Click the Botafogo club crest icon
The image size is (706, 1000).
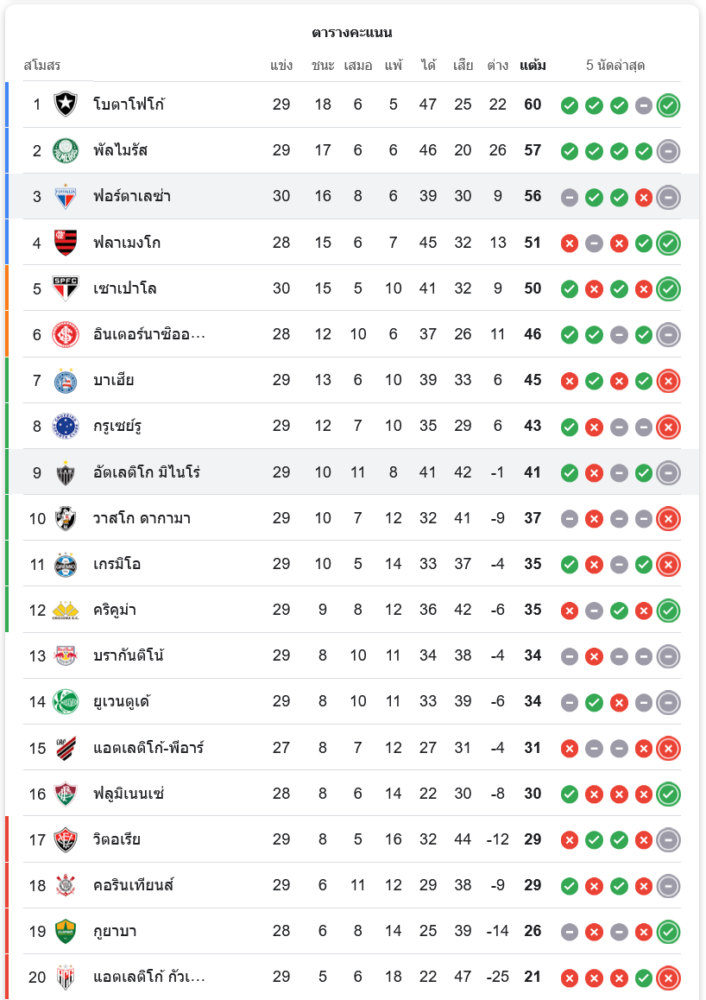[66, 104]
